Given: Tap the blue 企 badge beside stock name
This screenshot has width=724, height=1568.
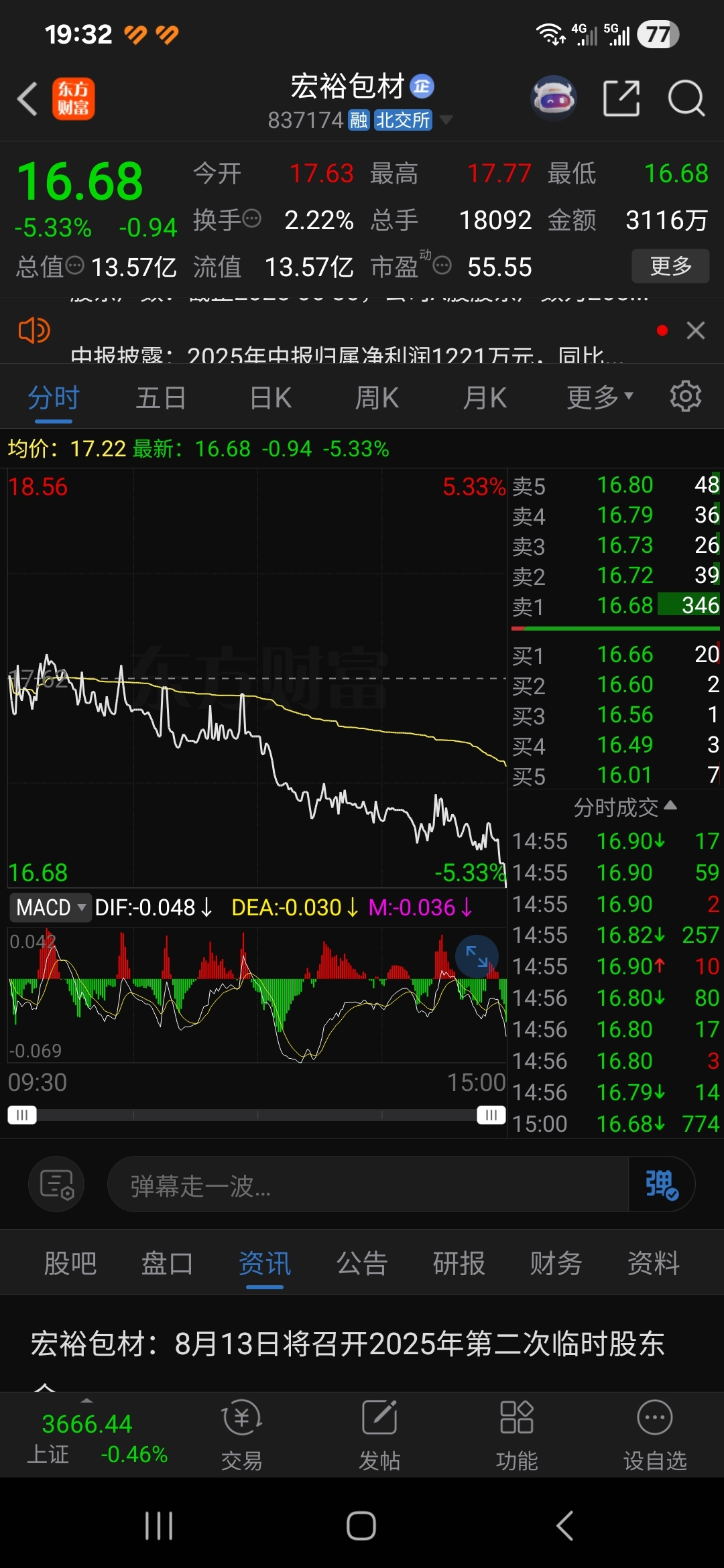Looking at the screenshot, I should coord(422,86).
